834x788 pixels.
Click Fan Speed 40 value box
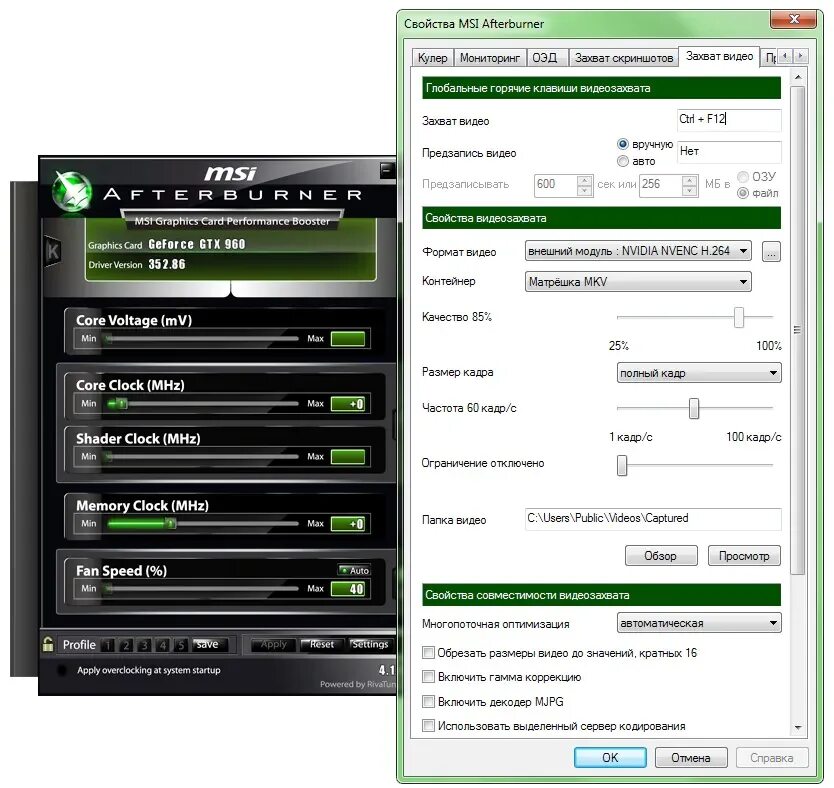pyautogui.click(x=348, y=589)
